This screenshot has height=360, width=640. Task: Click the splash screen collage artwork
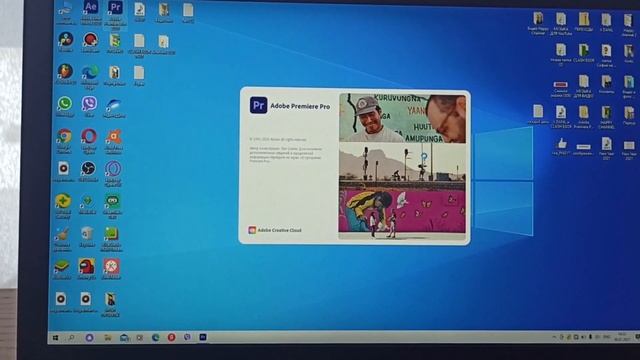(402, 167)
